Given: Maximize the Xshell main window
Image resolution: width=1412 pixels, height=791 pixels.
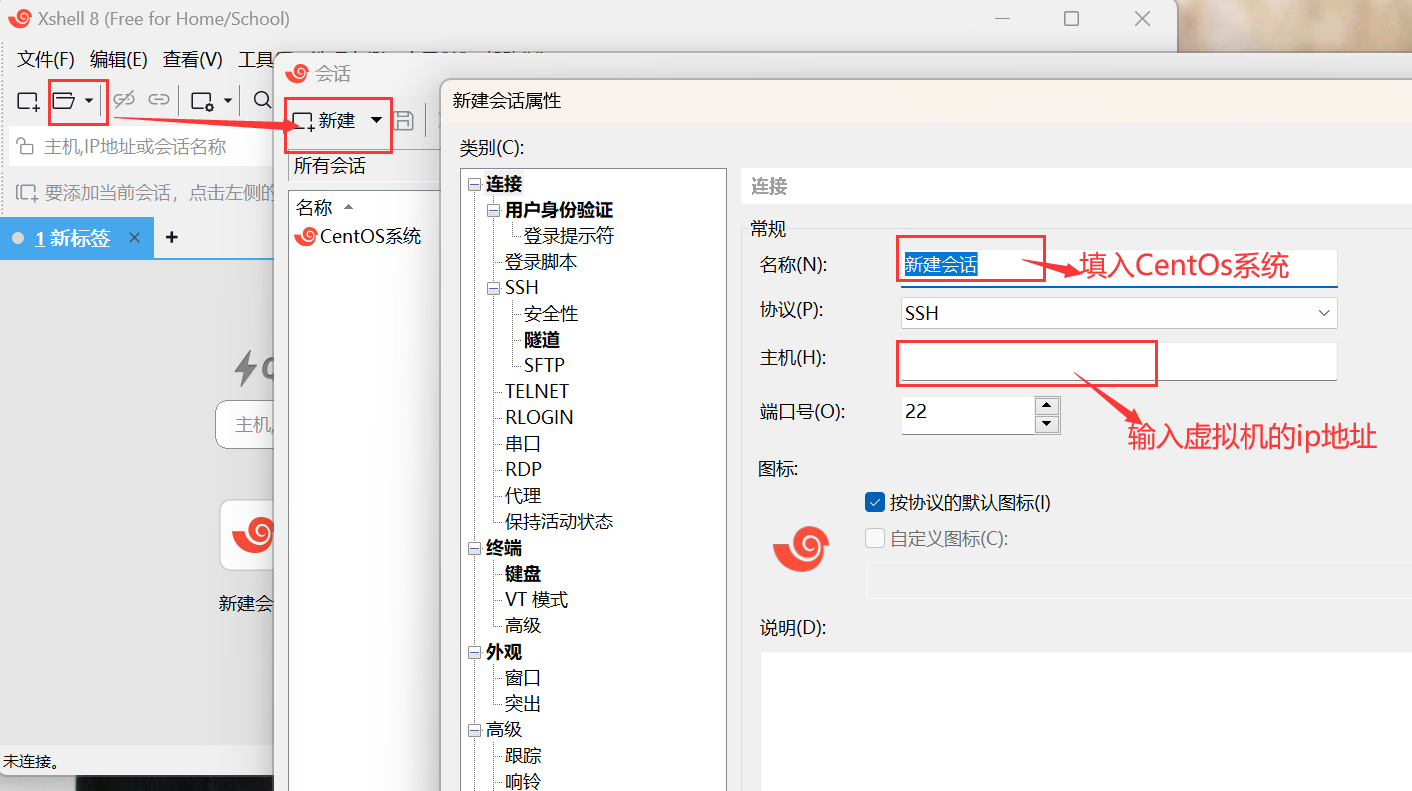Looking at the screenshot, I should tap(1071, 18).
